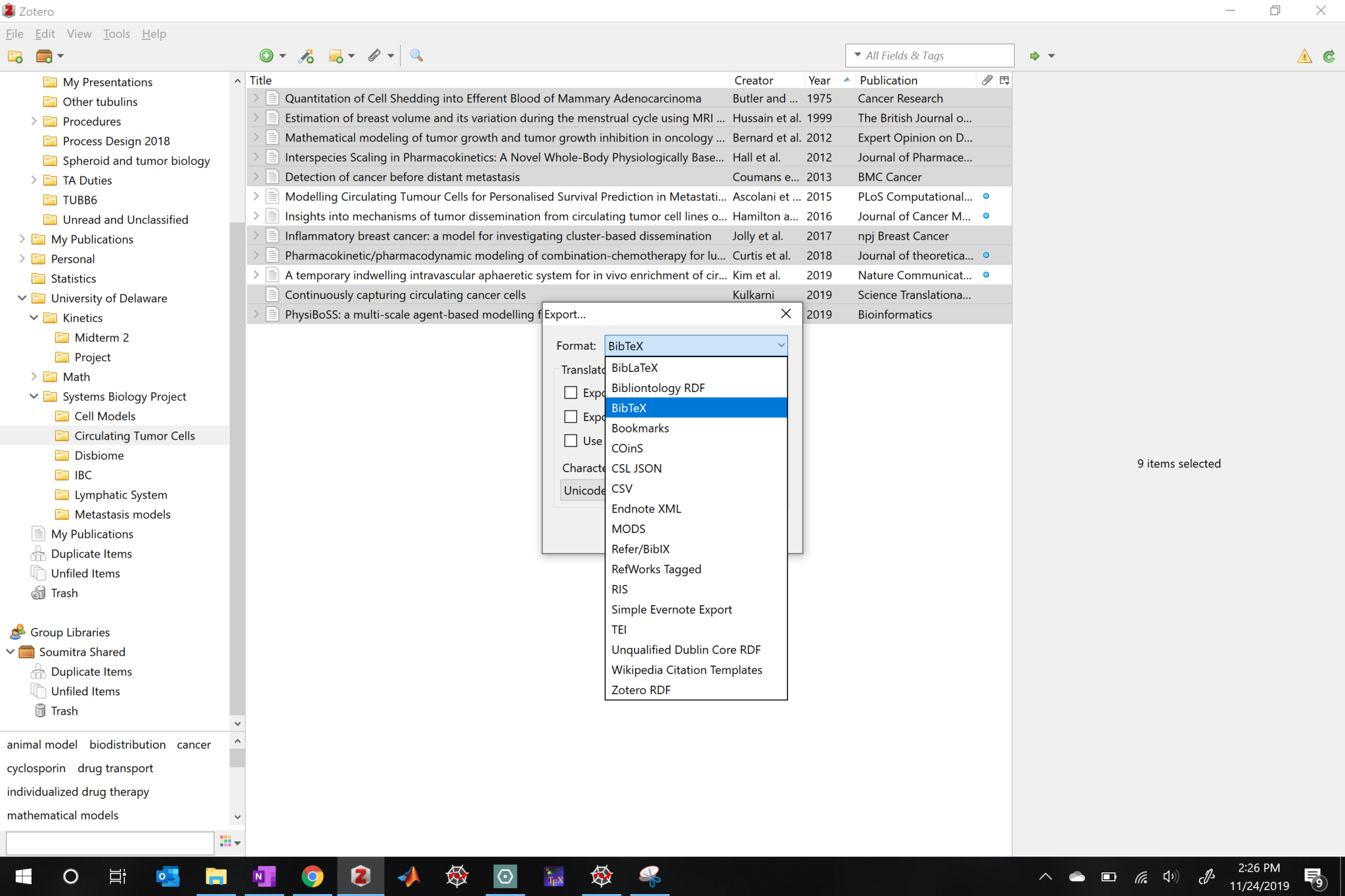Click the 'cancer' tag
Image resolution: width=1345 pixels, height=896 pixels.
point(194,744)
